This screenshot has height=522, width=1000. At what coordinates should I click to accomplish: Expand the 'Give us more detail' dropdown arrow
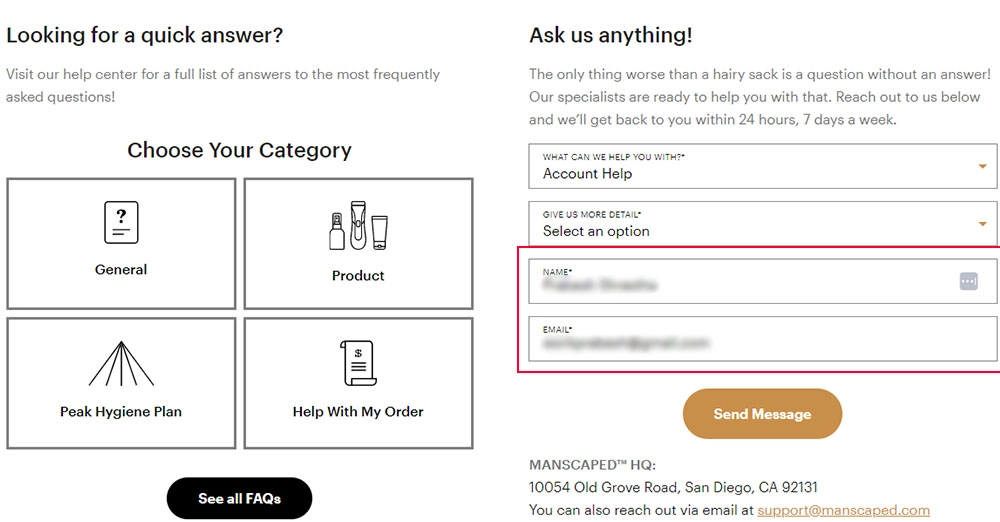tap(983, 224)
